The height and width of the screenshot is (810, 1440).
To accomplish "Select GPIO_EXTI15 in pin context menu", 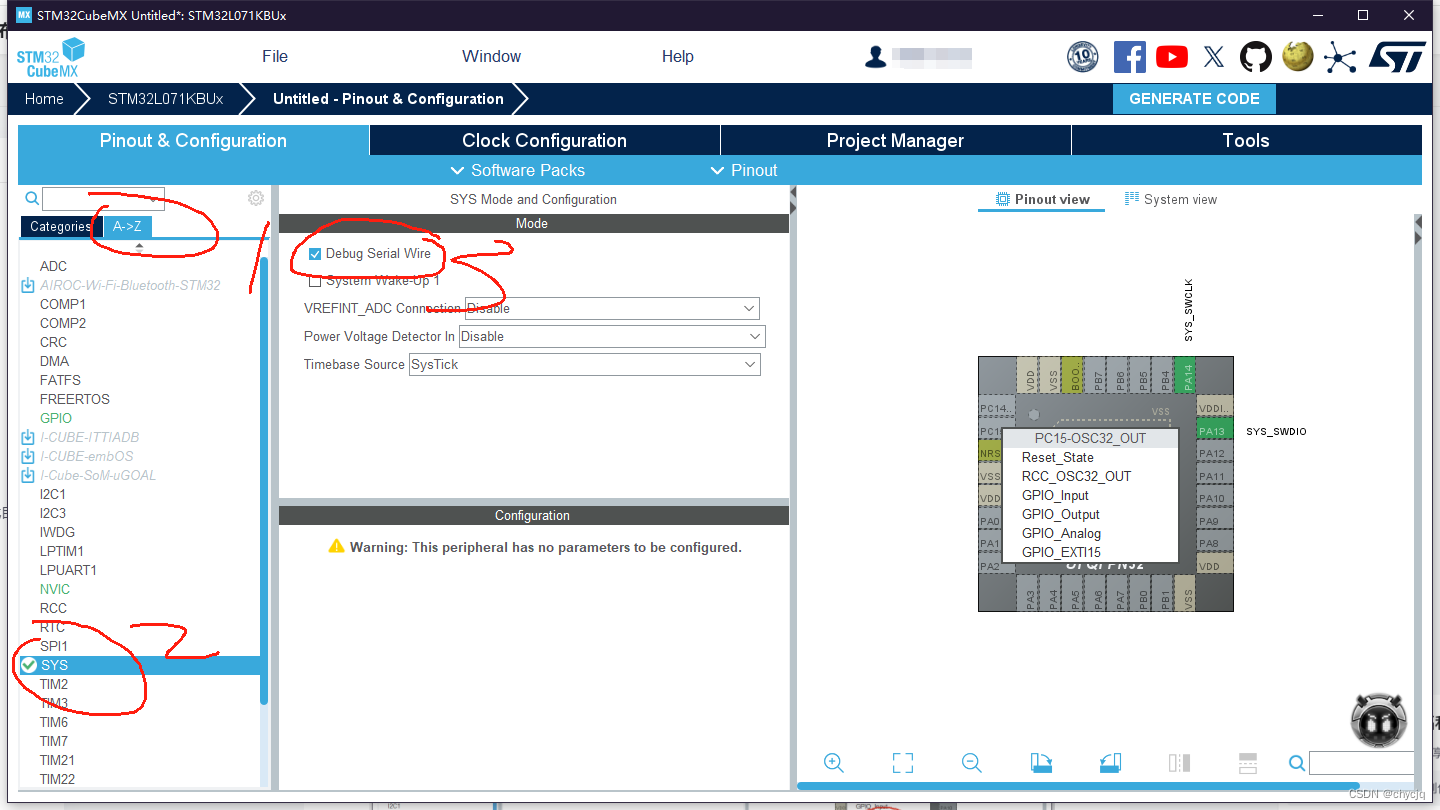I will 1061,552.
